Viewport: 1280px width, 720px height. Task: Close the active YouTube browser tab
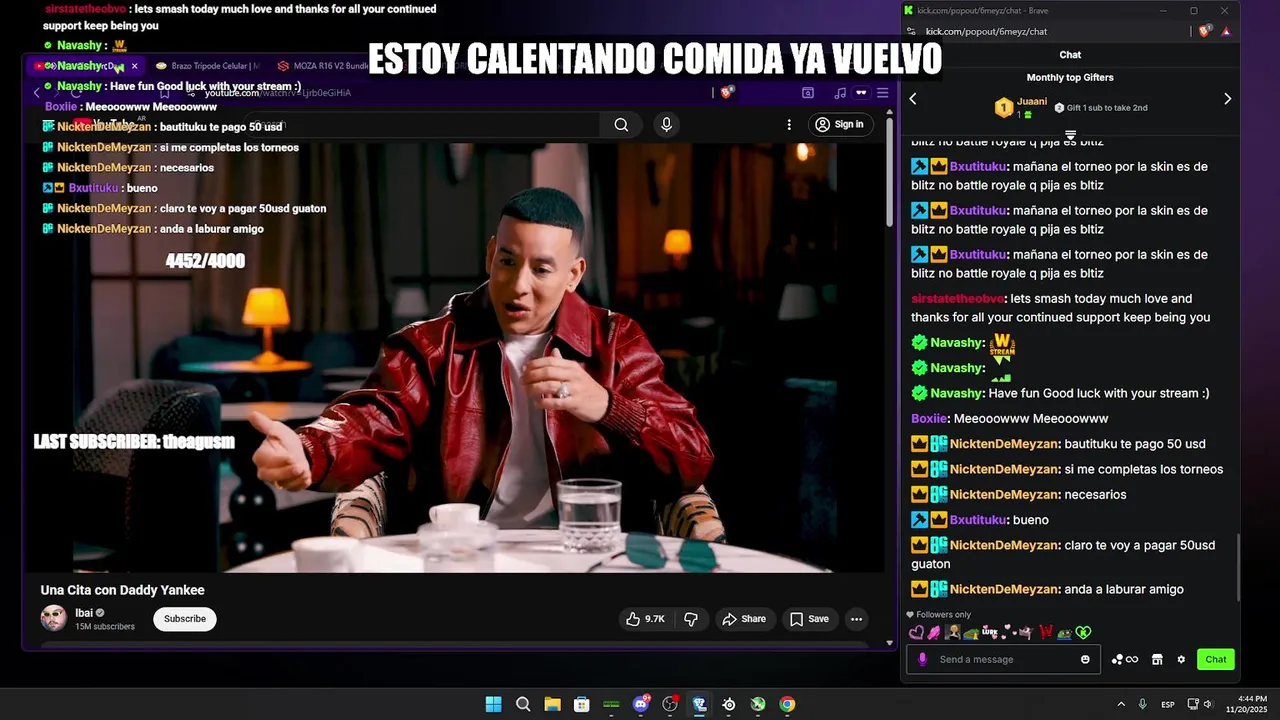(x=135, y=66)
